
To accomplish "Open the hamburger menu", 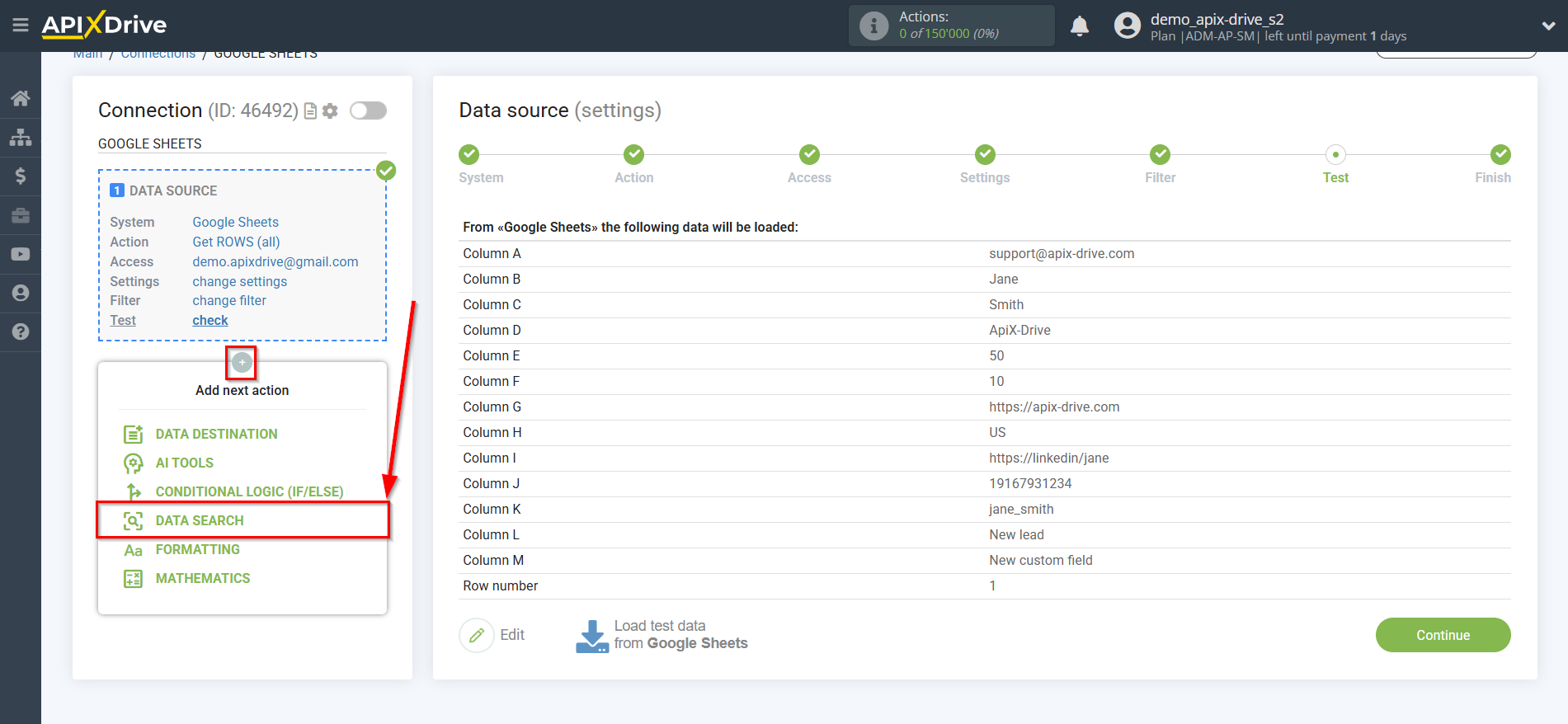I will (21, 26).
